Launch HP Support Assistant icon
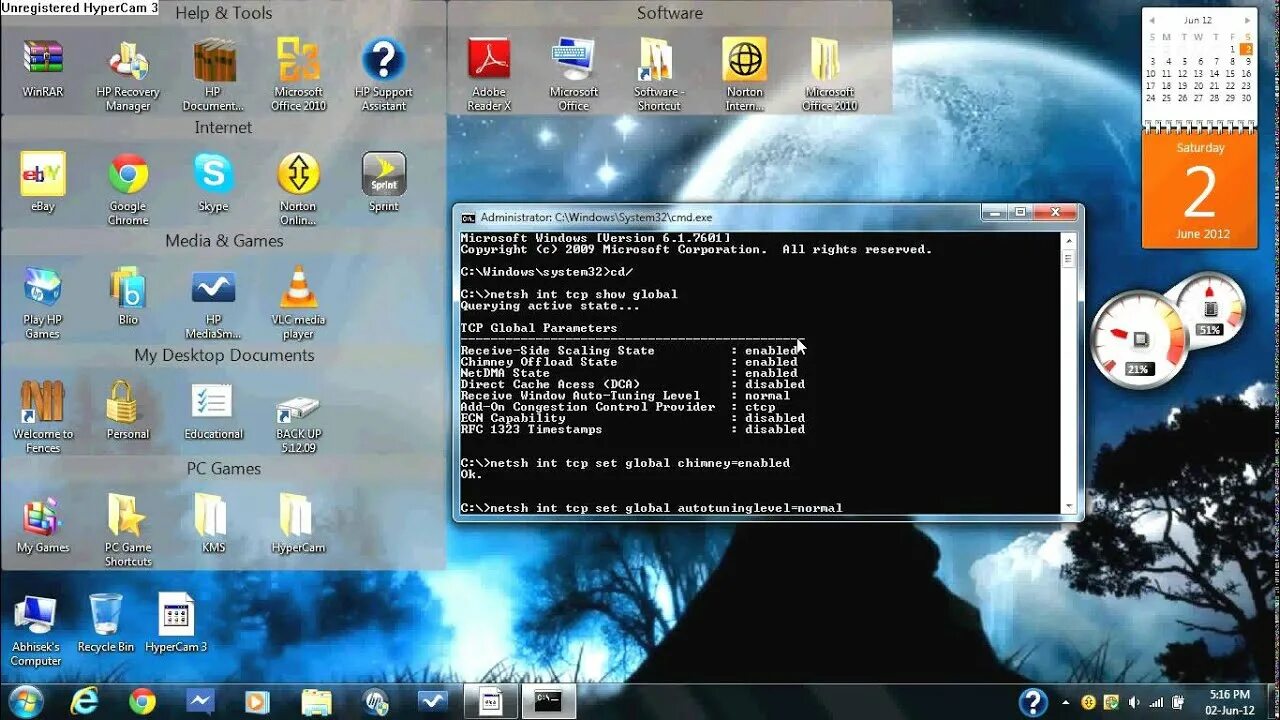This screenshot has height=720, width=1280. (x=384, y=75)
